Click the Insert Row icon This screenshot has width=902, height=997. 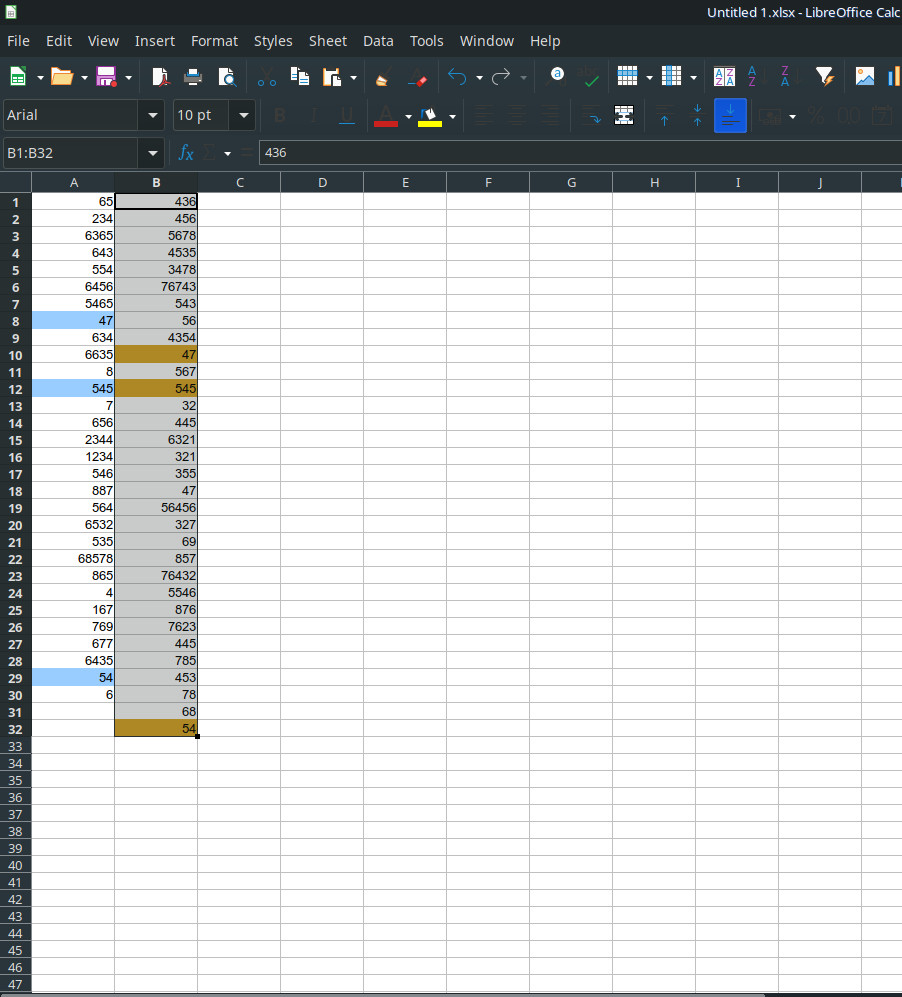pos(627,77)
